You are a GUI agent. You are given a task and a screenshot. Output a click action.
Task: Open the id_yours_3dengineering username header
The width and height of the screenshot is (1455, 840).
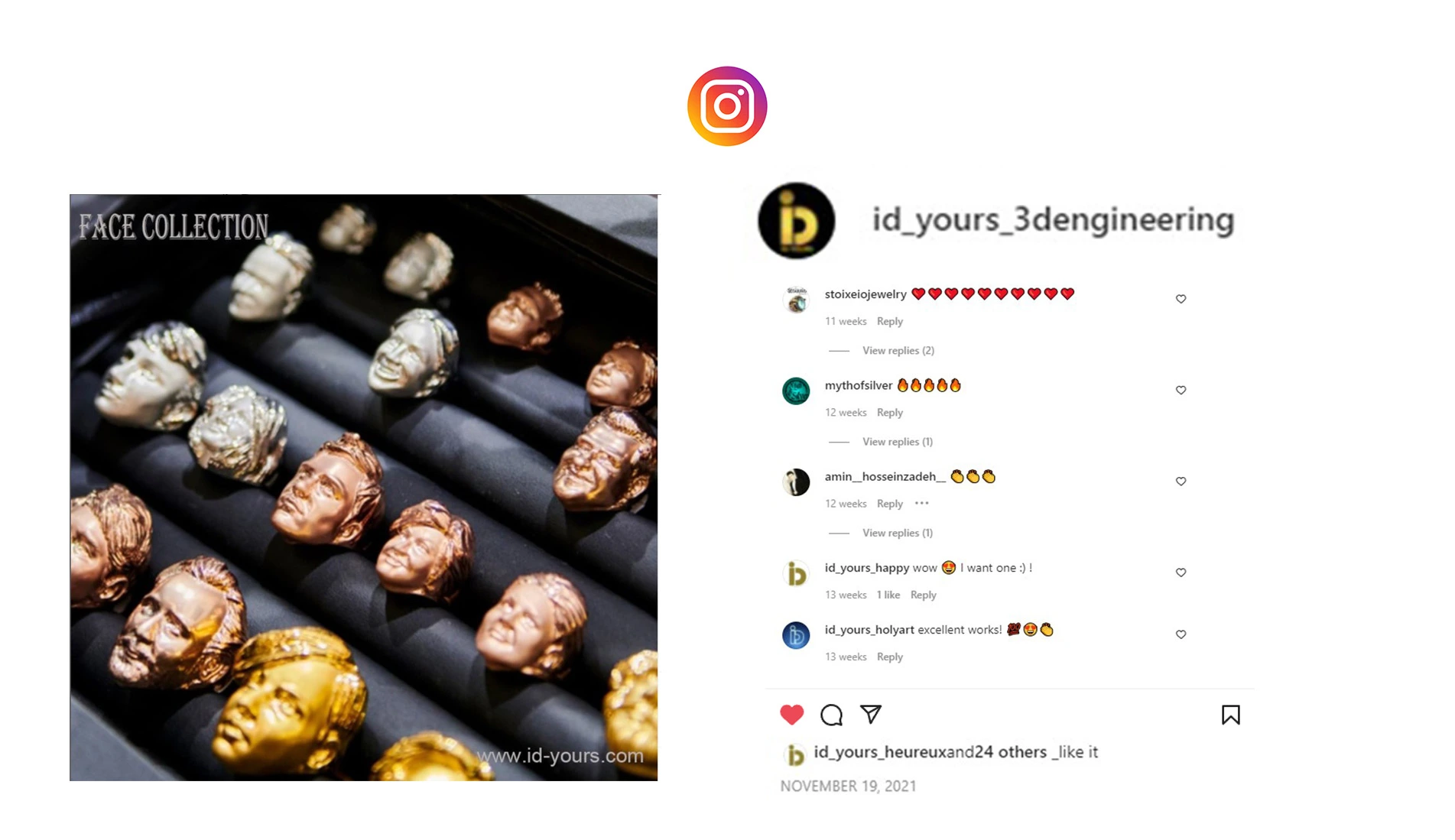coord(1053,219)
